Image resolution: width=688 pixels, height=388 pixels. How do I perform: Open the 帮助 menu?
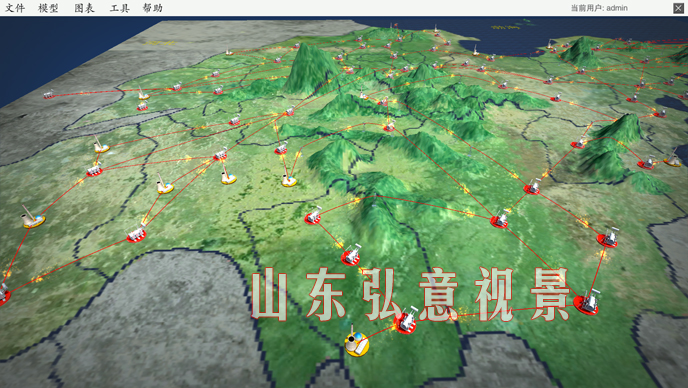[x=153, y=8]
